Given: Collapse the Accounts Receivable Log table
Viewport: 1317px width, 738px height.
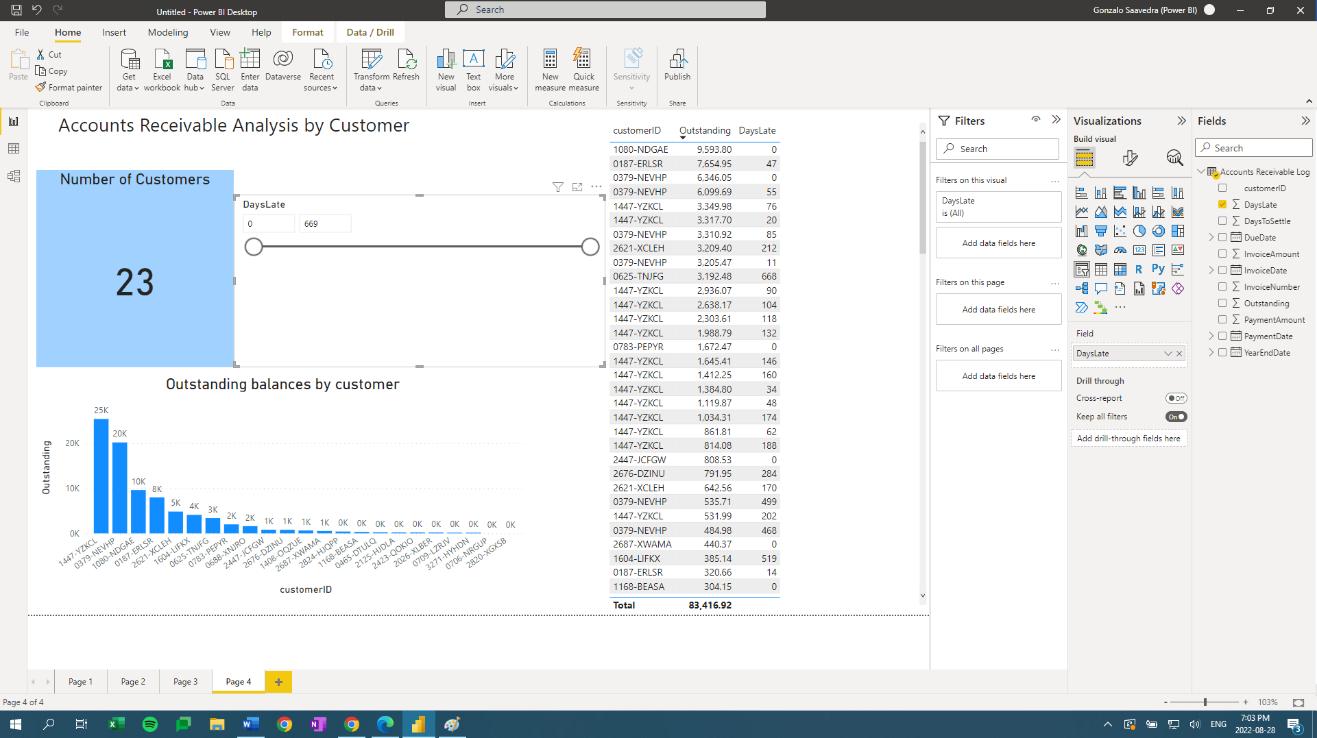Looking at the screenshot, I should (x=1201, y=172).
